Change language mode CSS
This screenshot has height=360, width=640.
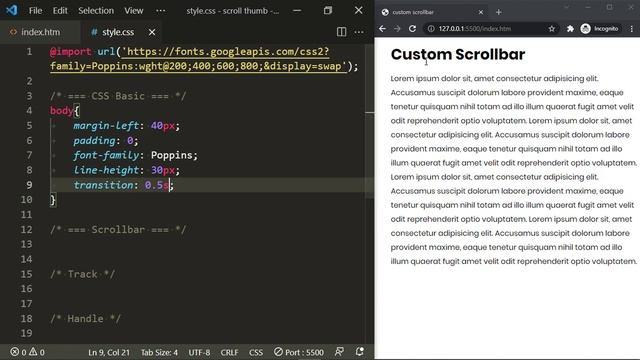click(x=256, y=352)
